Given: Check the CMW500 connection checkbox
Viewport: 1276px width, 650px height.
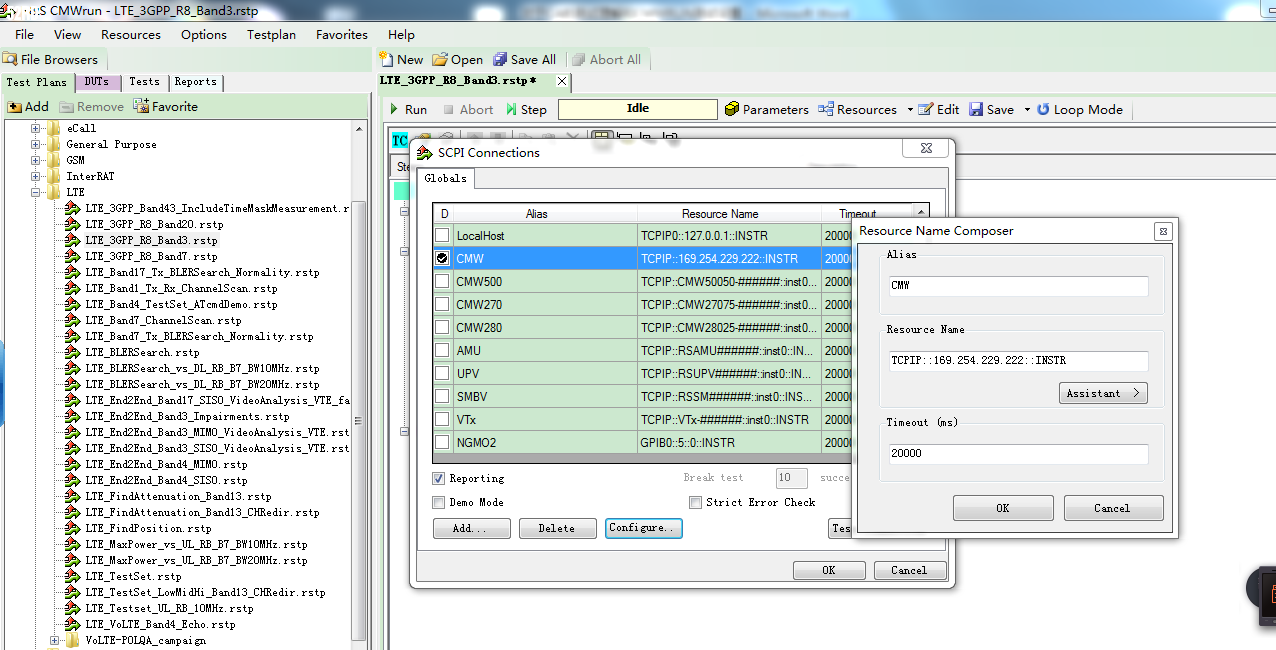Looking at the screenshot, I should 442,282.
